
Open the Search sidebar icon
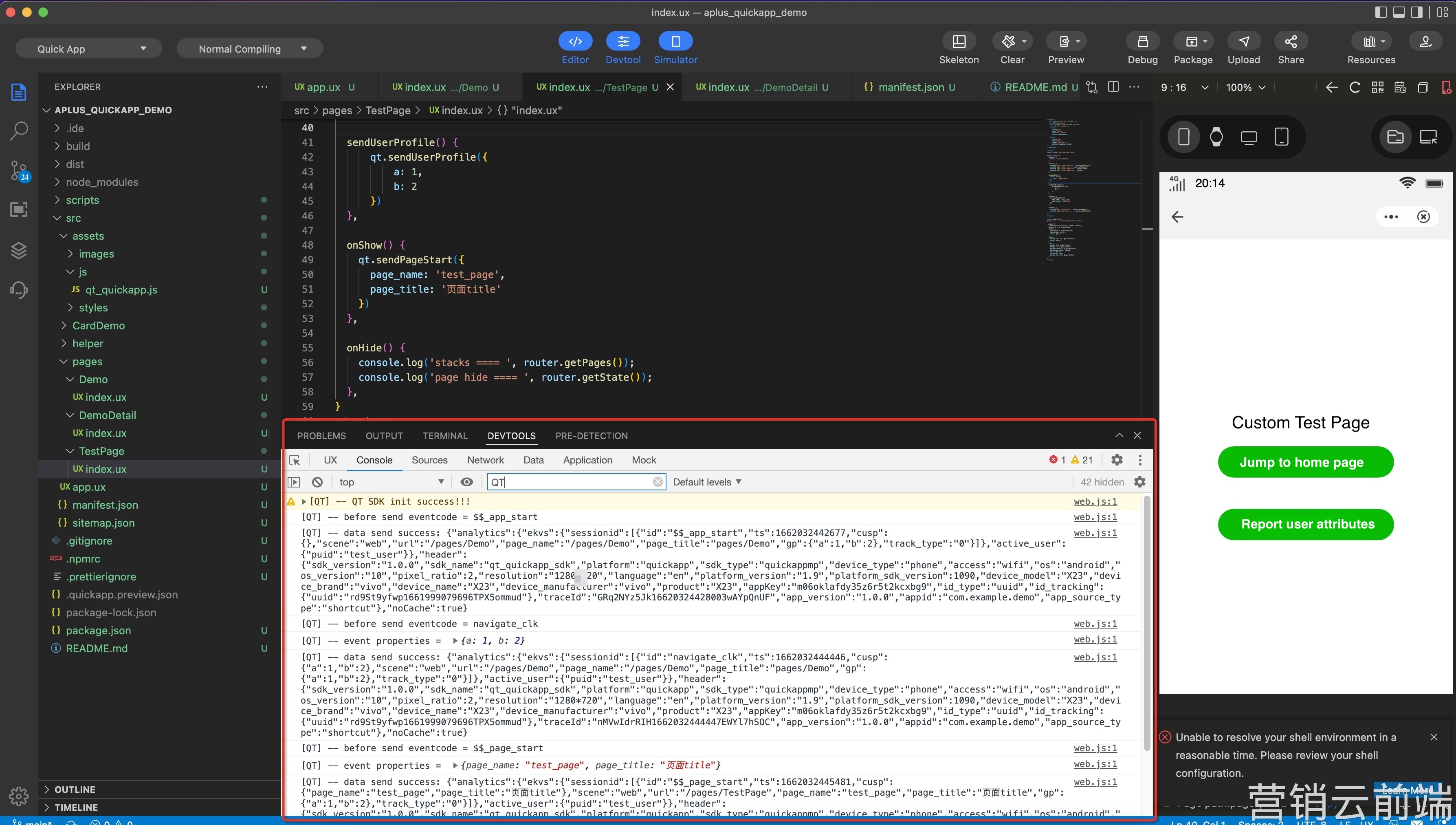pos(19,130)
